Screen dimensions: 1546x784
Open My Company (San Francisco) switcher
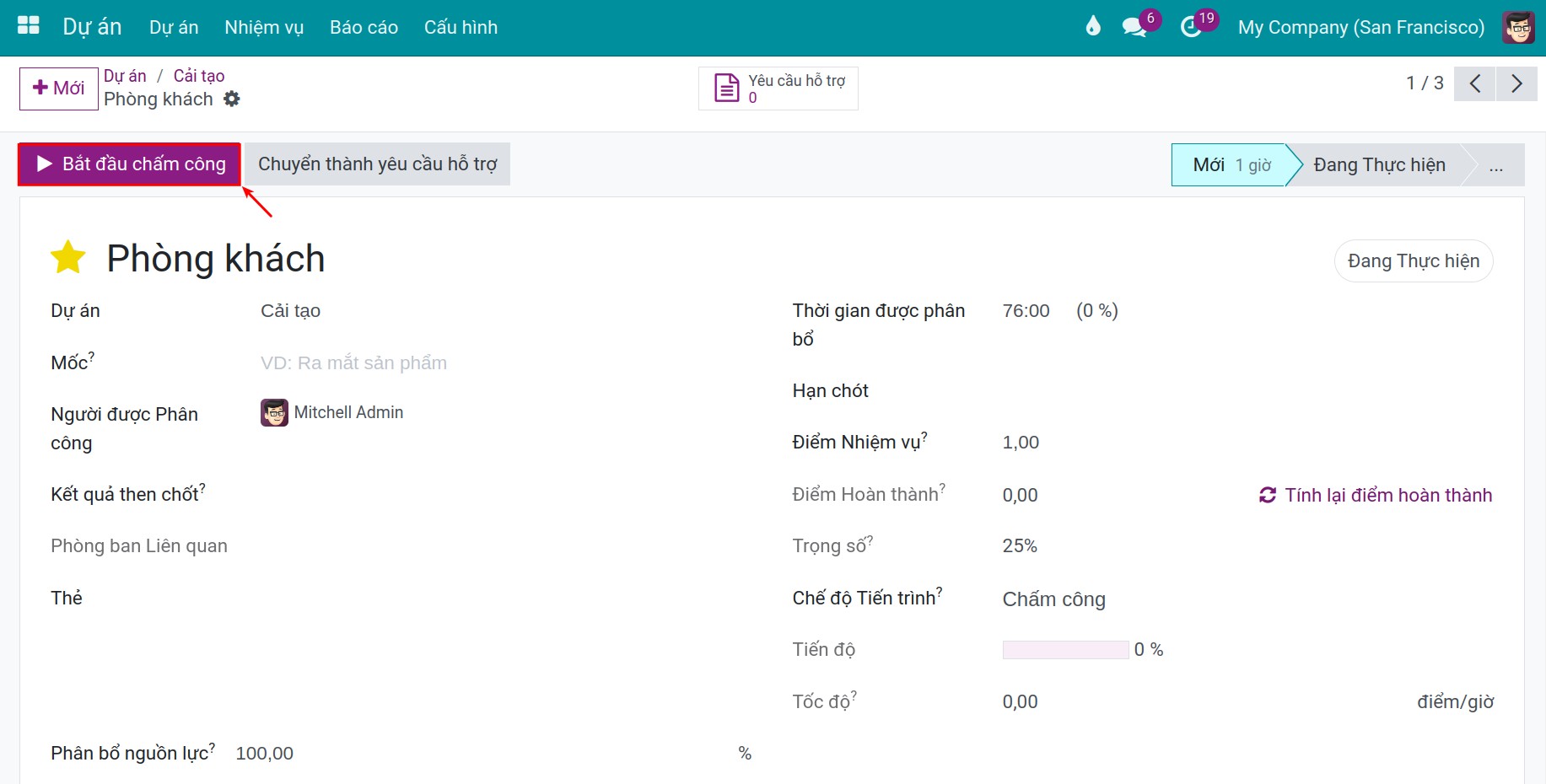(1361, 27)
